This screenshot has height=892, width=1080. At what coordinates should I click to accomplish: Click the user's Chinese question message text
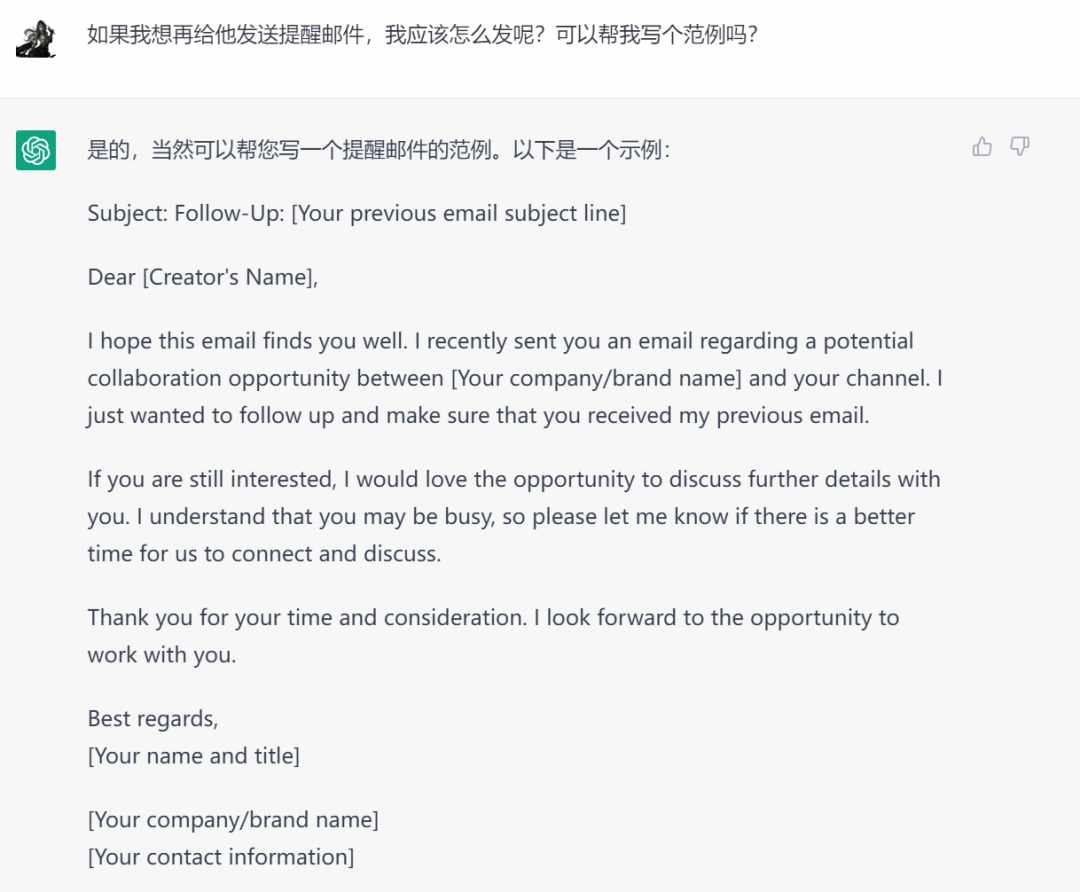[x=422, y=34]
